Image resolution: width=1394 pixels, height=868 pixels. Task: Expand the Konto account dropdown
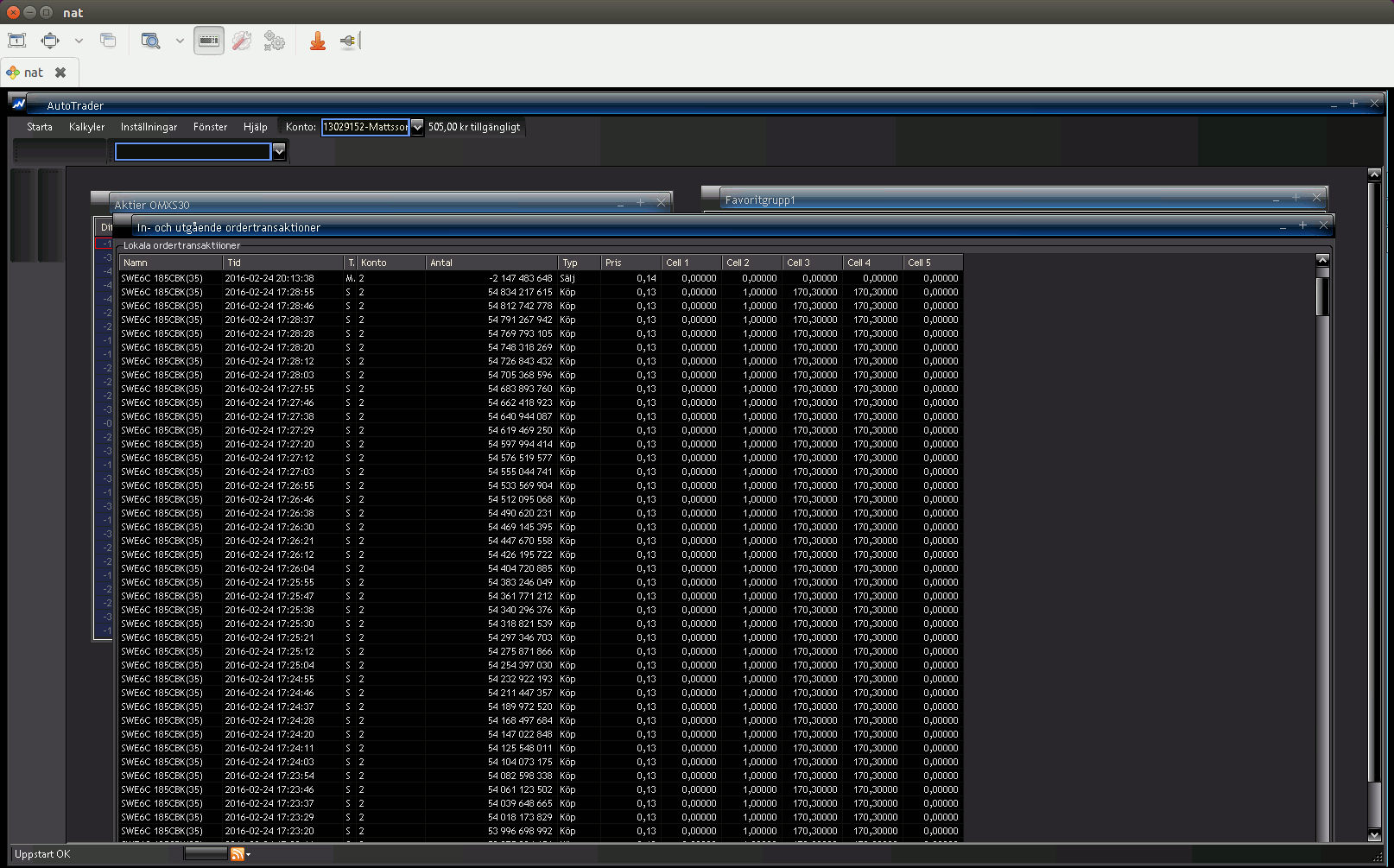[x=417, y=127]
